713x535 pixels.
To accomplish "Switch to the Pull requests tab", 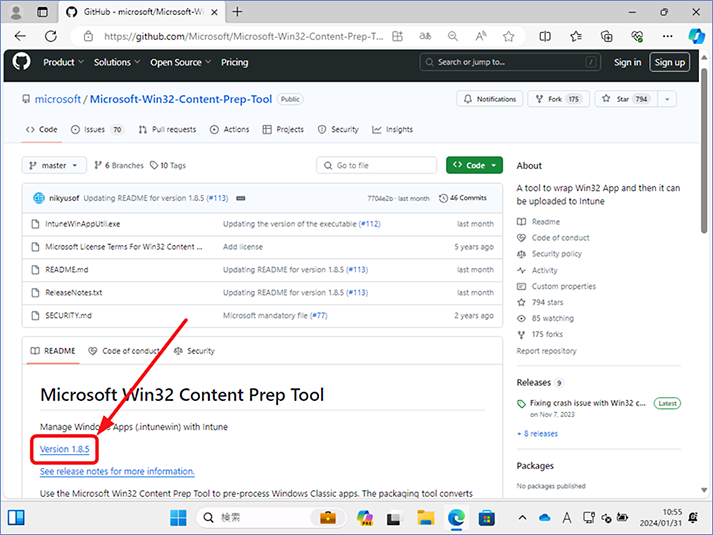I will point(167,130).
